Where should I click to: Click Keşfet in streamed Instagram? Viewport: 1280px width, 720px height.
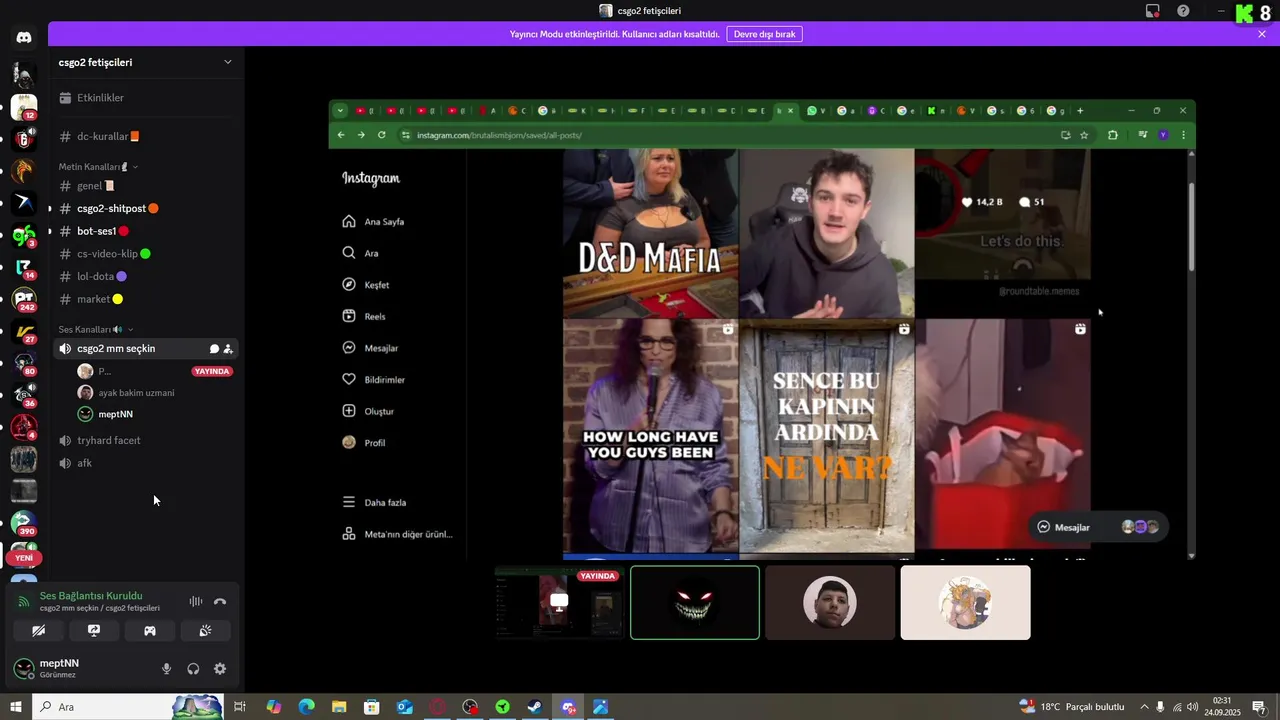coord(366,285)
